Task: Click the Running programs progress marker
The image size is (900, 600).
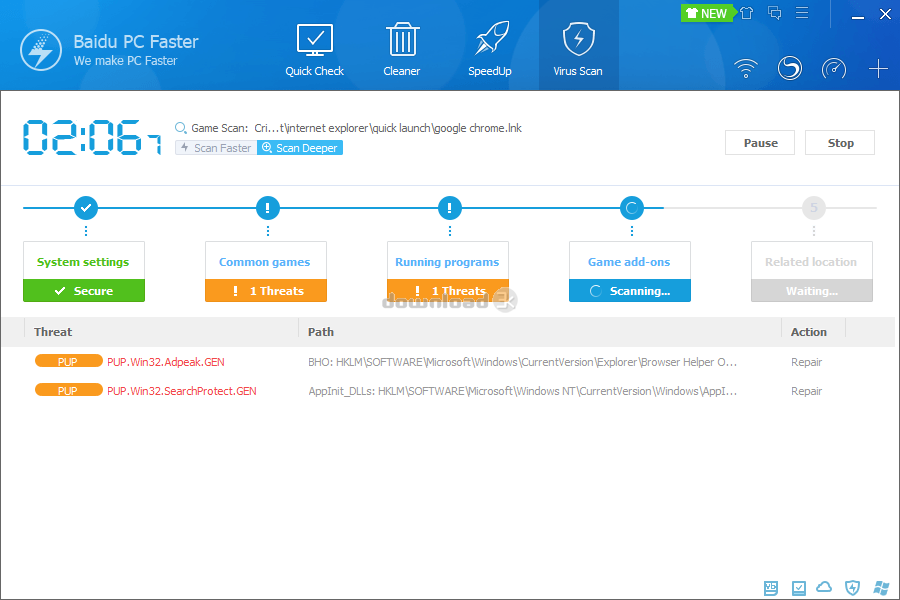Action: pos(448,208)
